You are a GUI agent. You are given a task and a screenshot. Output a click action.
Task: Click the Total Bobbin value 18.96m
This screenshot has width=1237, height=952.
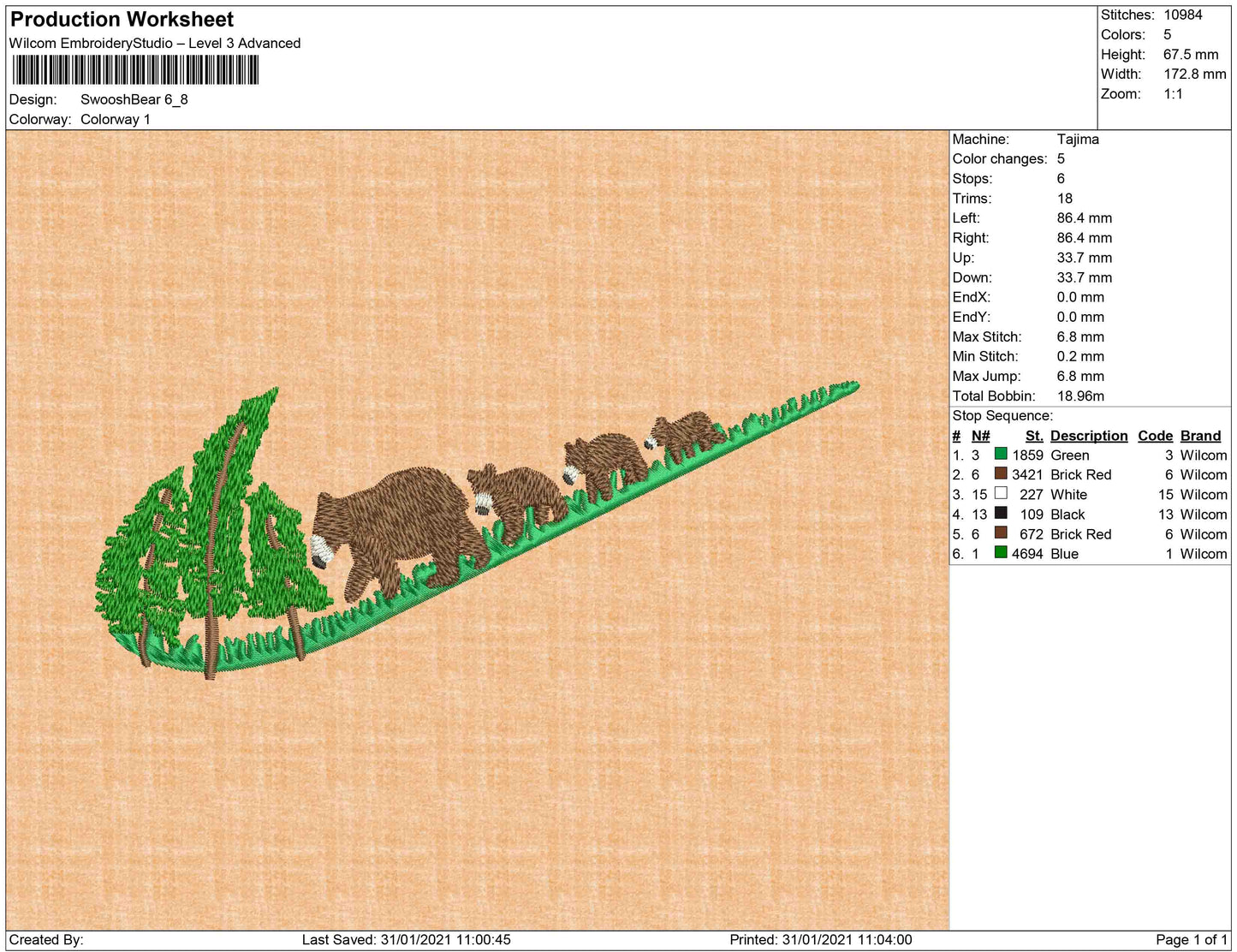1079,396
